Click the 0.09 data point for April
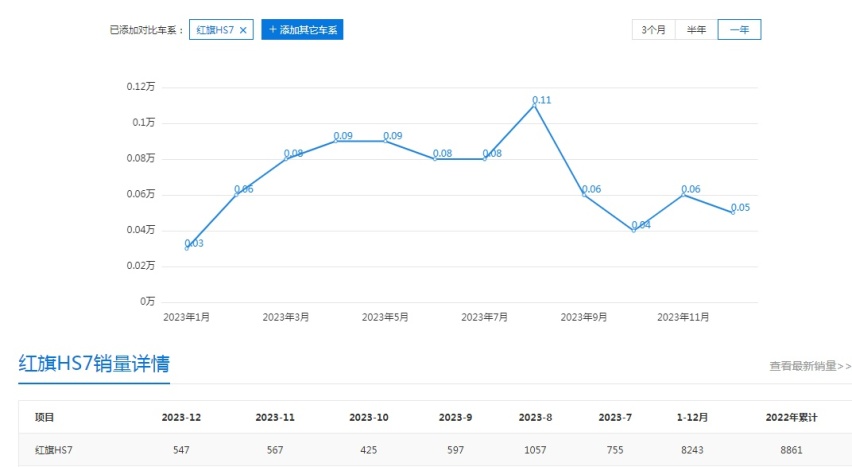Viewport: 852px width, 467px height. pyautogui.click(x=336, y=141)
